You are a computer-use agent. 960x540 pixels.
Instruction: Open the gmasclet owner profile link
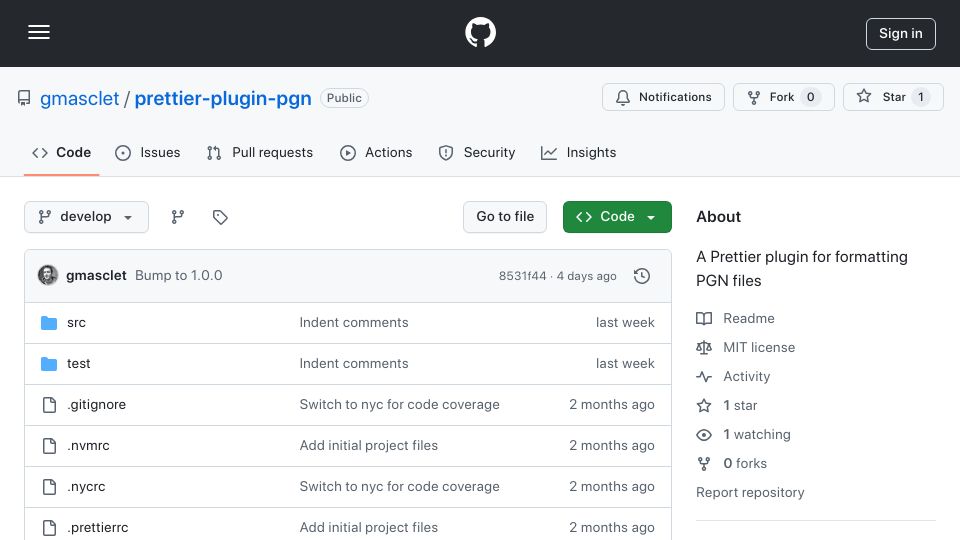click(80, 98)
